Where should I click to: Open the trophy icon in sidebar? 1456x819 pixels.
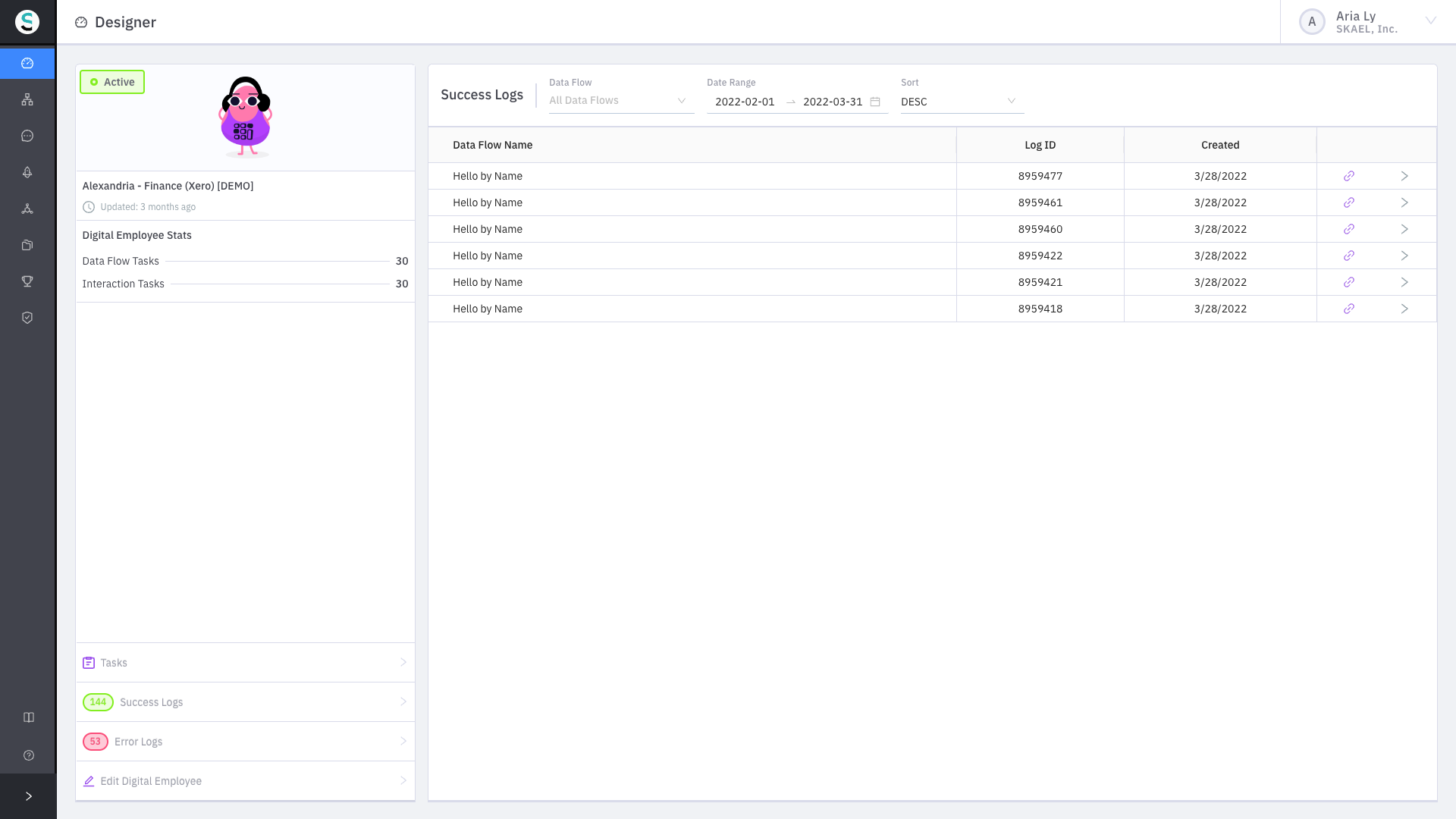click(x=27, y=281)
